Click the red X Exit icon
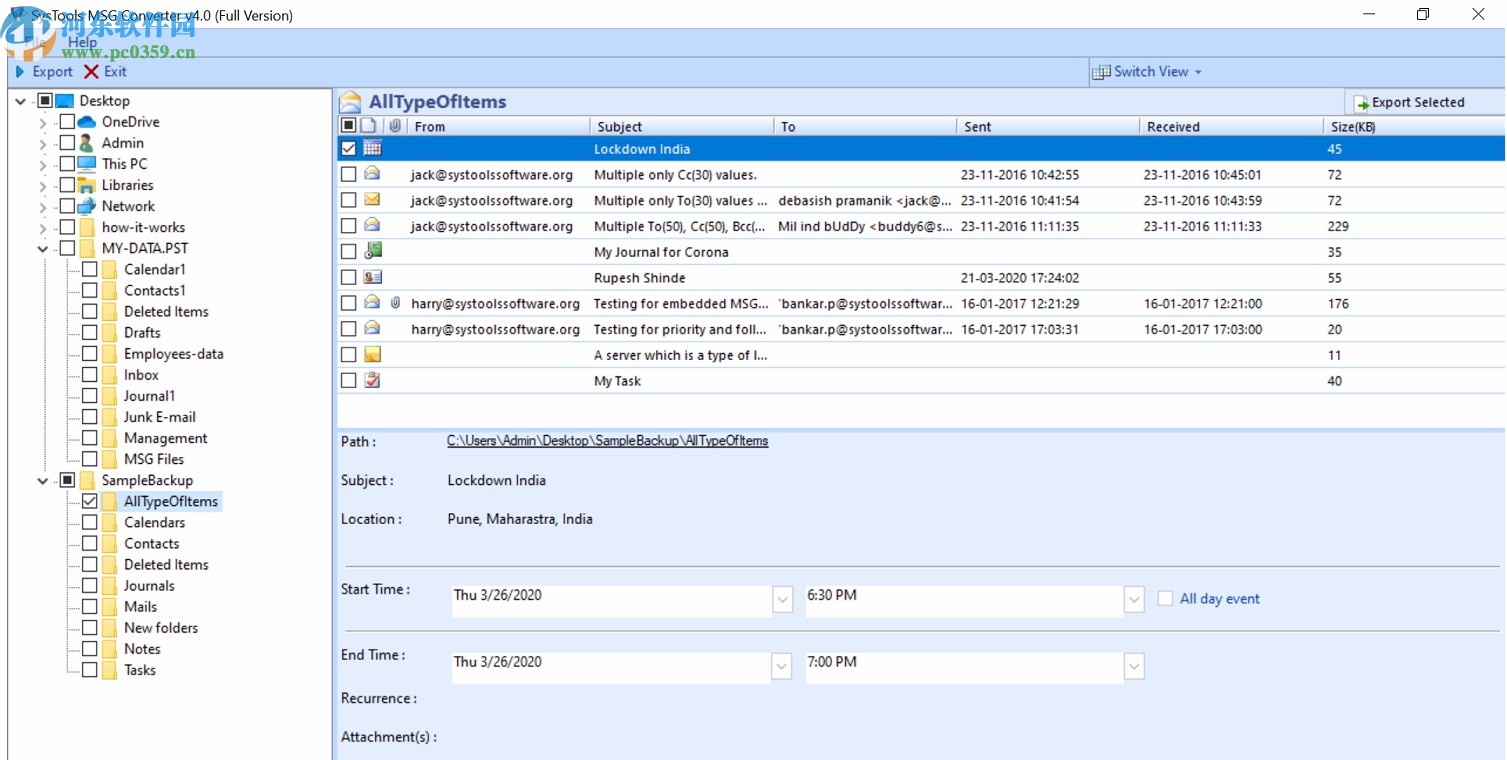The height and width of the screenshot is (760, 1507). [x=91, y=71]
